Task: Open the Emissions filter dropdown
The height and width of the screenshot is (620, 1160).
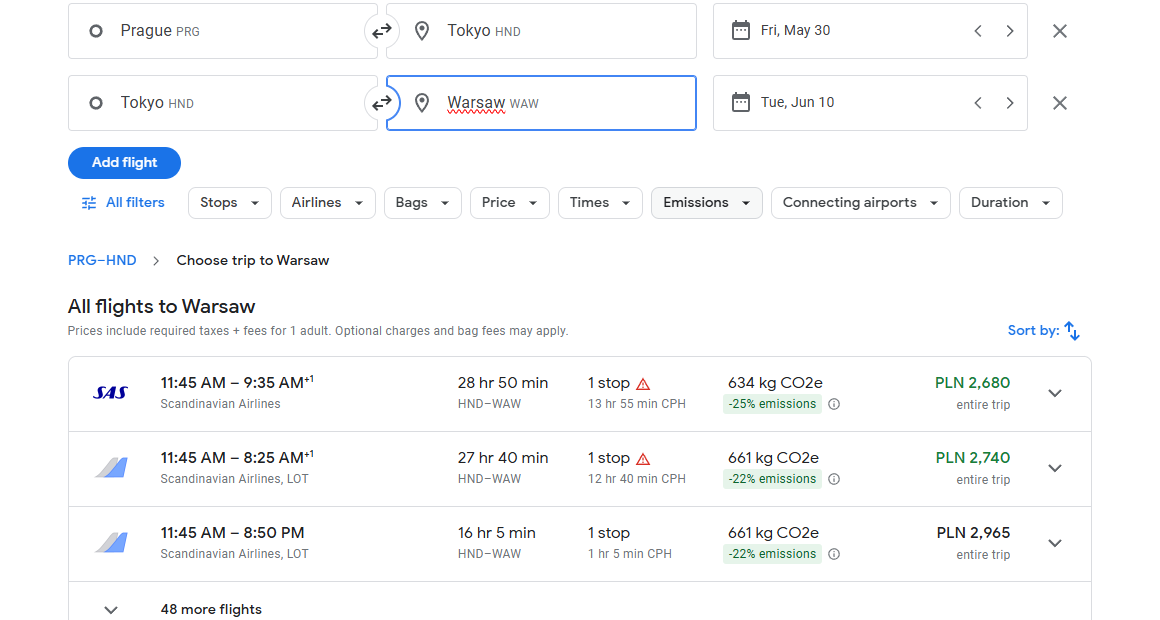Action: (x=707, y=203)
